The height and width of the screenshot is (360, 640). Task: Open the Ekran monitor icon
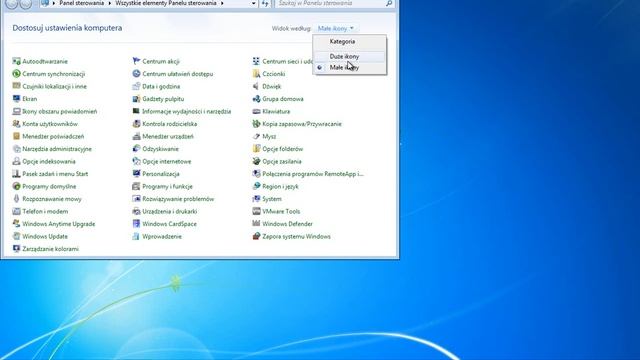16,99
